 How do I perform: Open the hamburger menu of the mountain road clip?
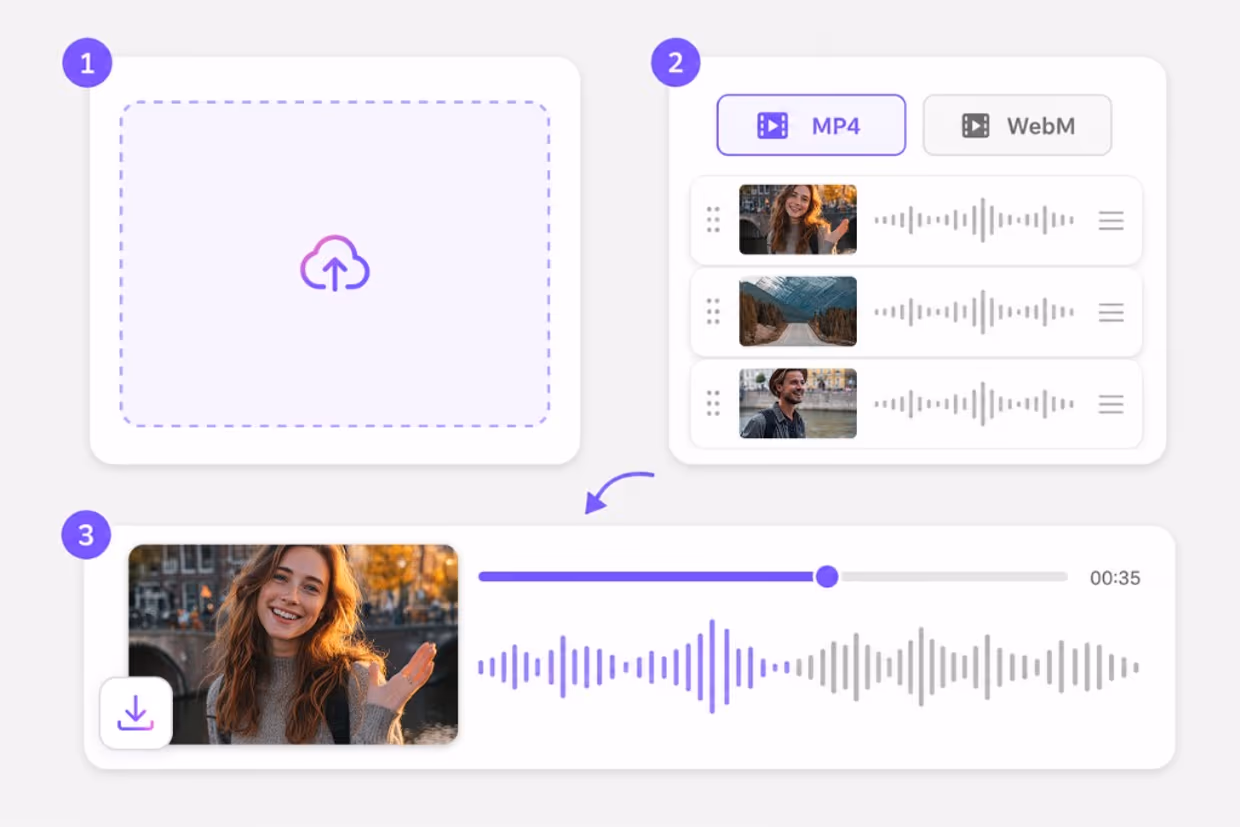point(1111,313)
